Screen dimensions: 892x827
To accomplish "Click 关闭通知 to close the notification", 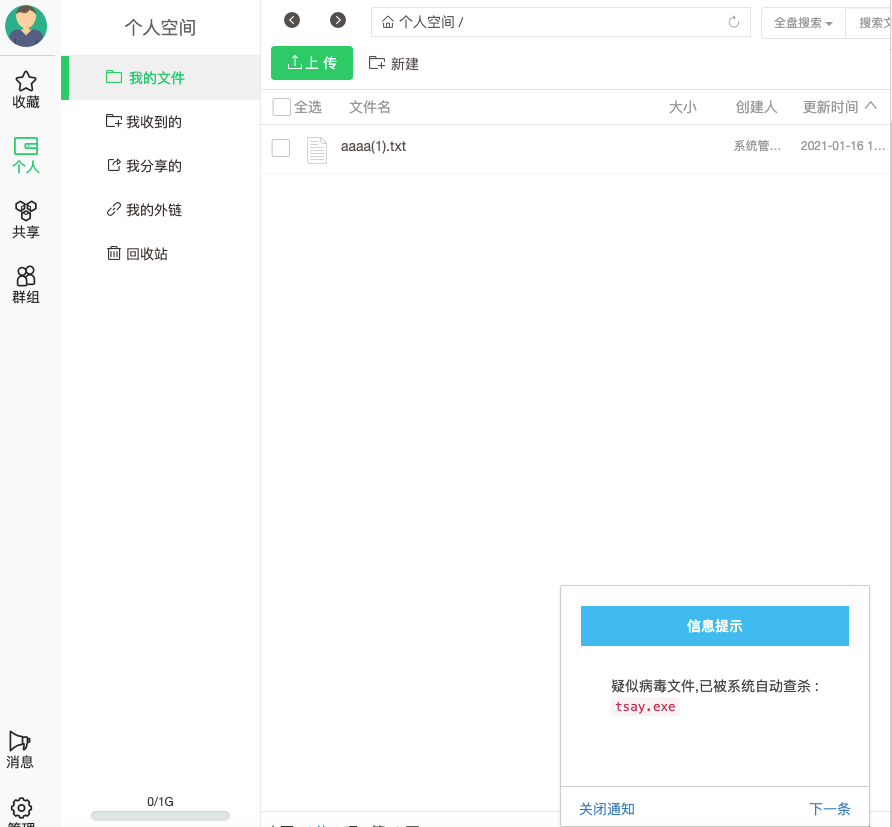I will click(606, 809).
